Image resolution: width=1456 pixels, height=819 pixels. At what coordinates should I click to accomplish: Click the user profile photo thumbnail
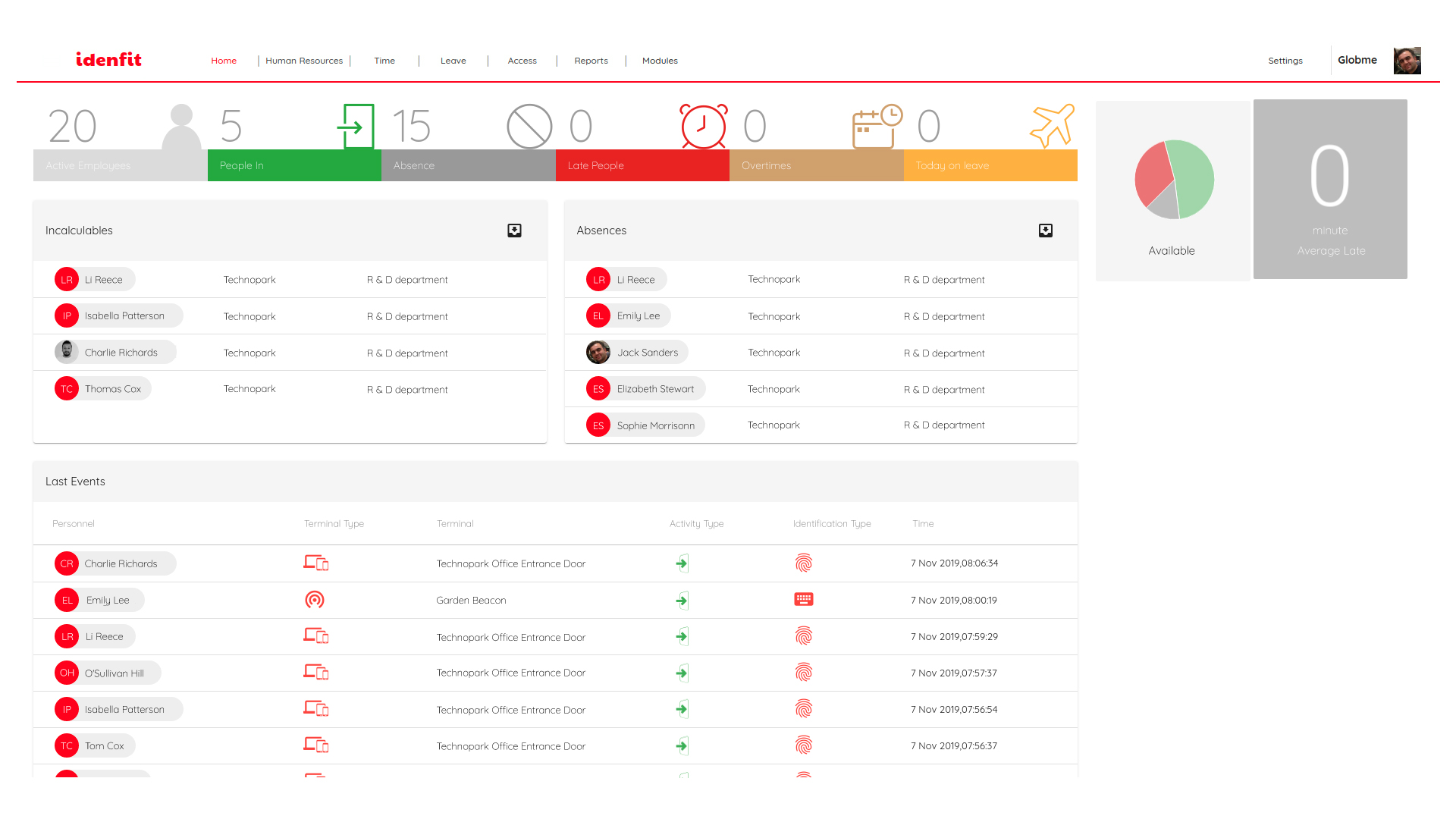[x=1407, y=61]
